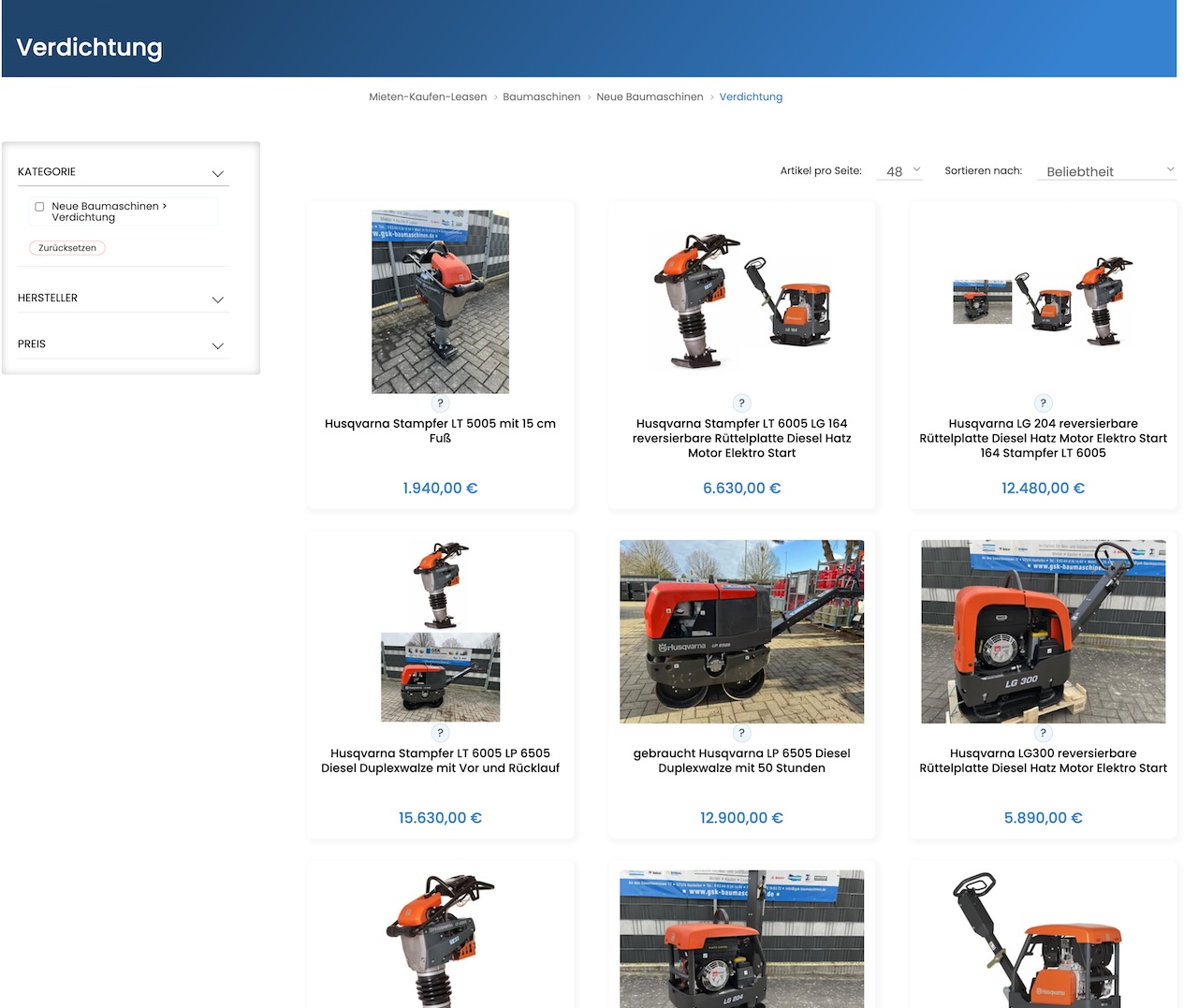This screenshot has height=1008, width=1198.
Task: Click question-mark icon under Stampfer LT 5005 product
Action: [x=440, y=403]
